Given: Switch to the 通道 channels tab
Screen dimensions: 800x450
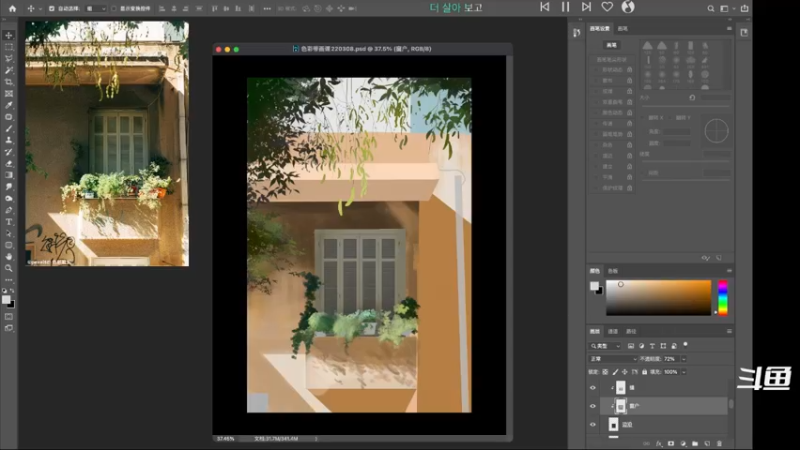Looking at the screenshot, I should coord(613,332).
